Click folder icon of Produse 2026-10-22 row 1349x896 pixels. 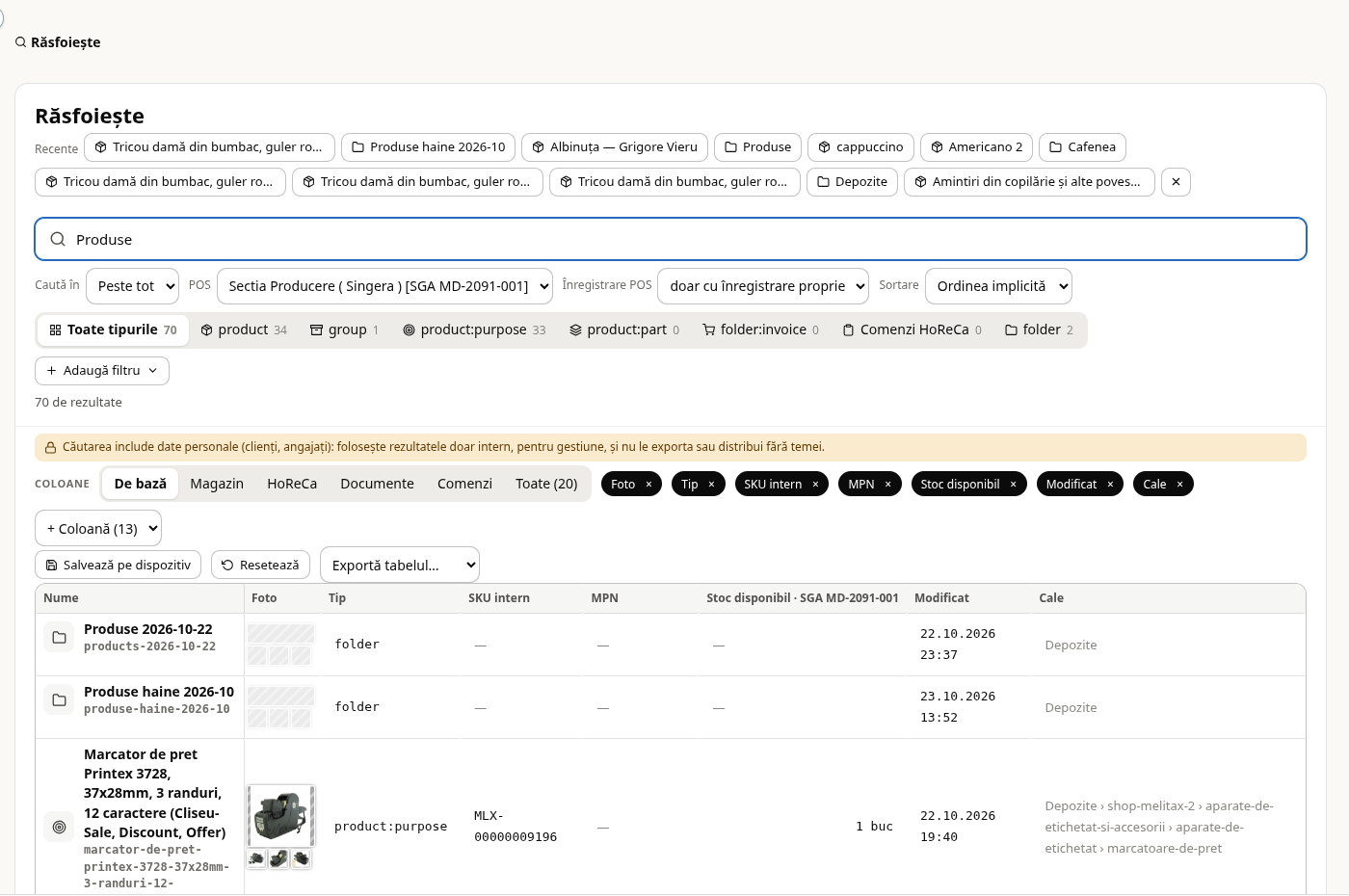coord(59,638)
